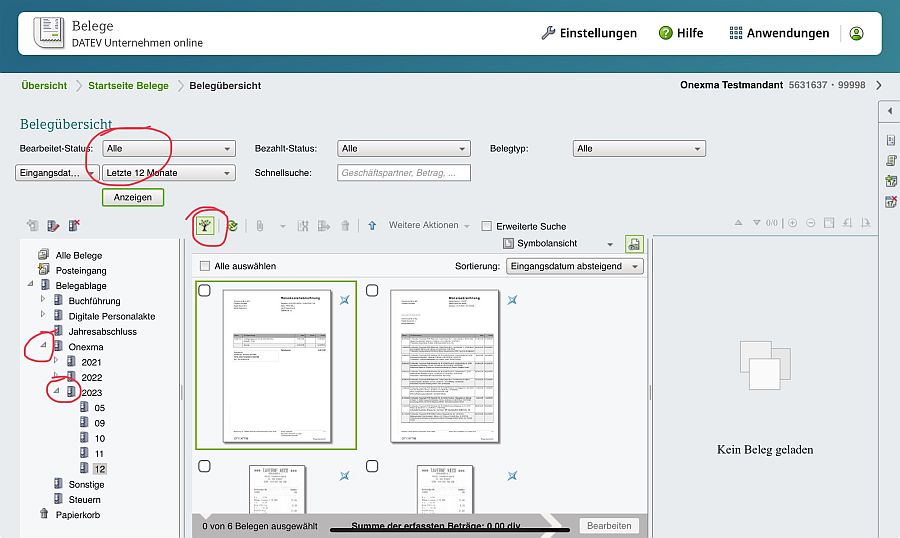Click the rotate left icon in viewer
The image size is (900, 538).
(847, 223)
